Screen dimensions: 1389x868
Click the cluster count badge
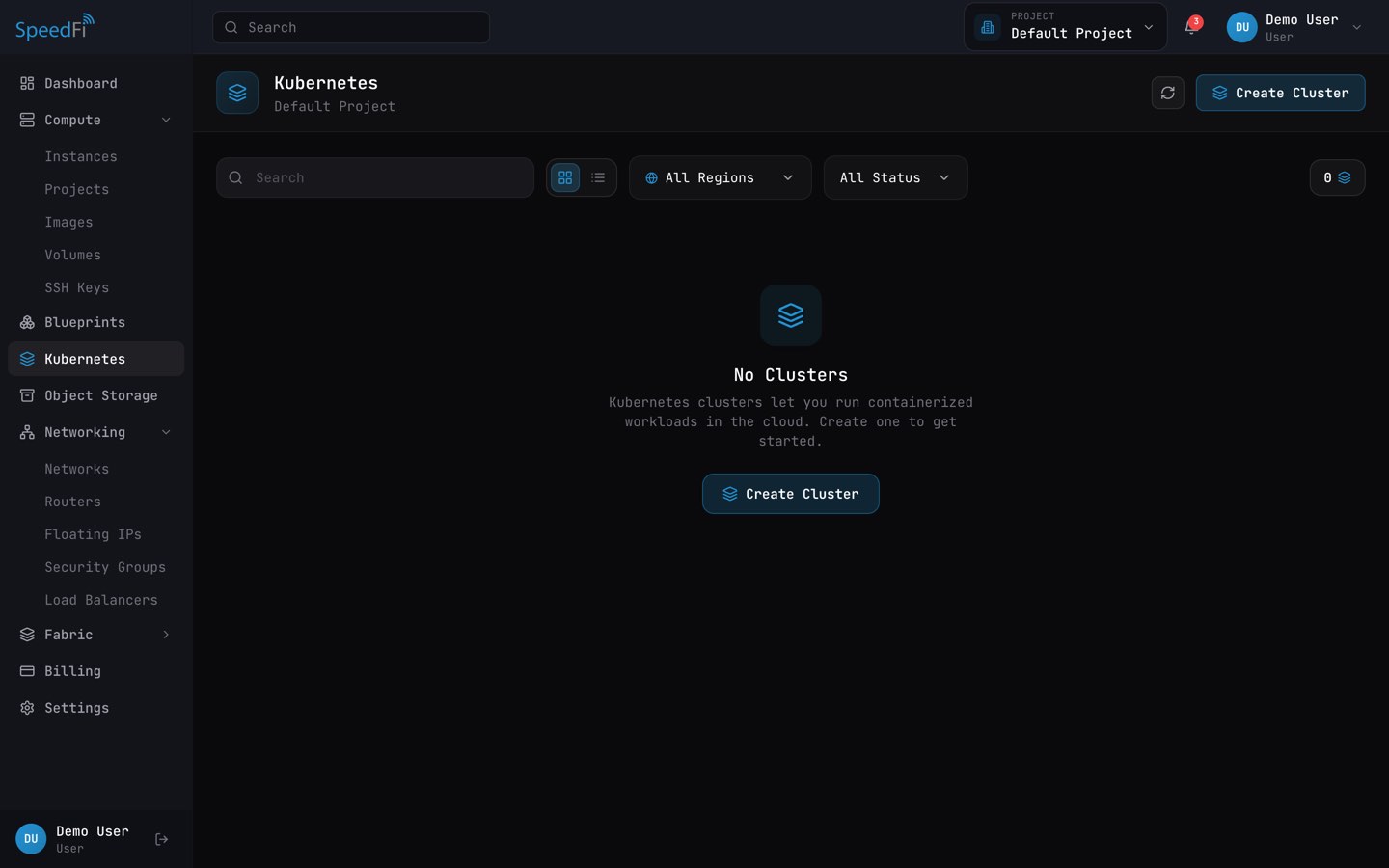1337,177
